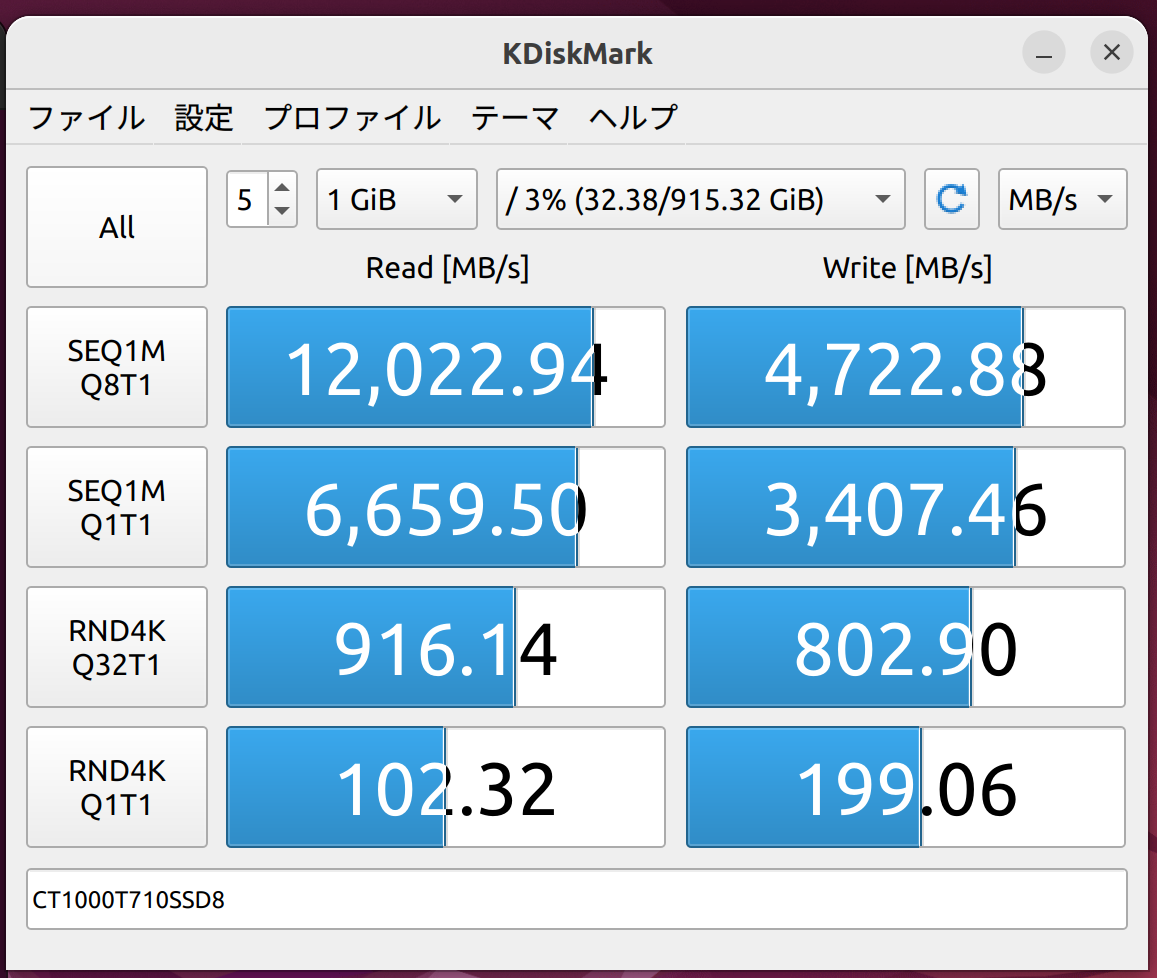Screen dimensions: 1157x978
Task: Open the MB/s unit dropdown
Action: pyautogui.click(x=1061, y=199)
